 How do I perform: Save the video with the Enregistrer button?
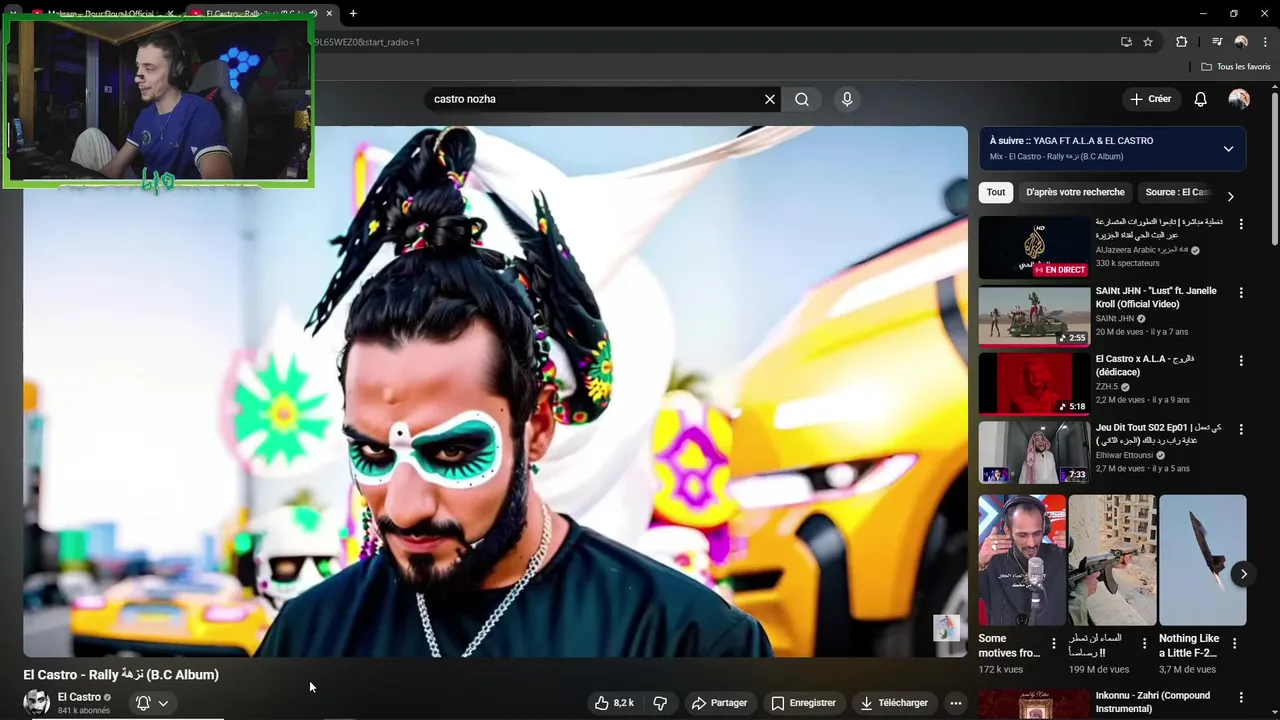[x=804, y=703]
